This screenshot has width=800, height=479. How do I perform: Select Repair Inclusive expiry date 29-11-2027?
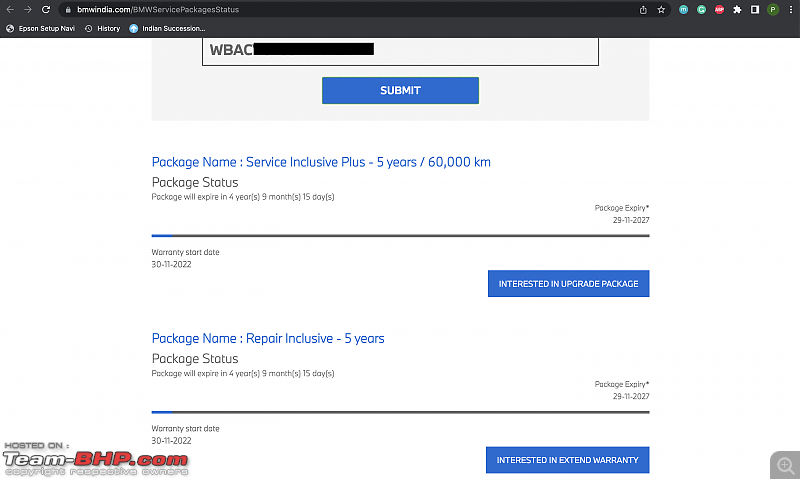coord(631,396)
